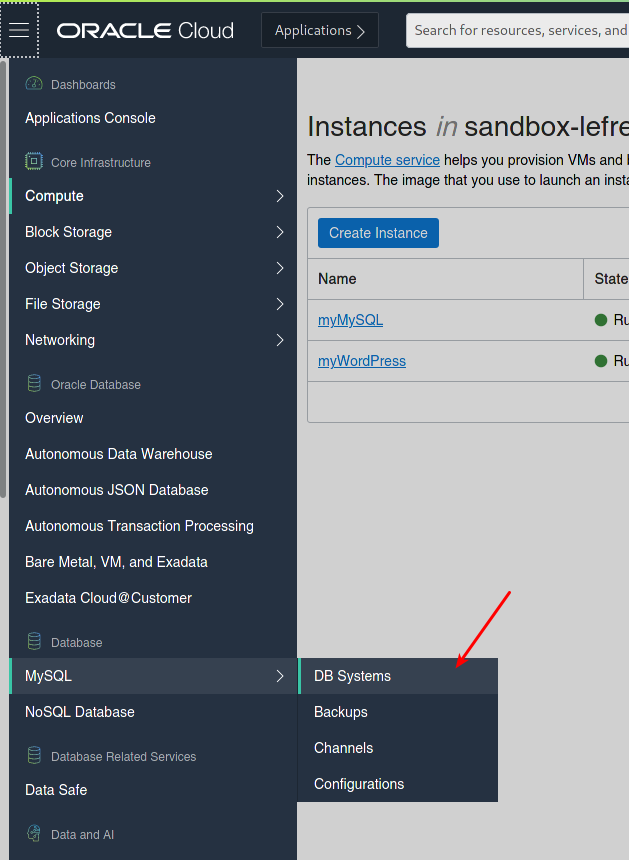Screen dimensions: 629x860
Task: Click the Dashboards speedometer icon
Action: [x=34, y=84]
